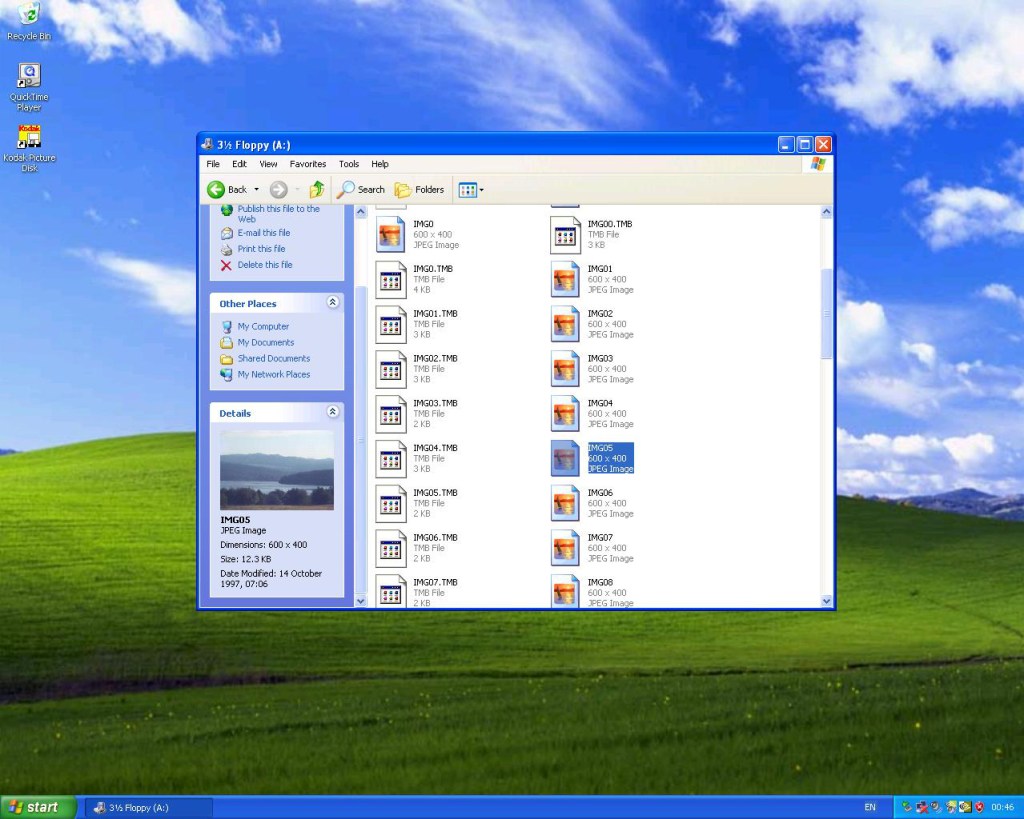1024x819 pixels.
Task: Open My Computer from Other Places
Action: [262, 327]
